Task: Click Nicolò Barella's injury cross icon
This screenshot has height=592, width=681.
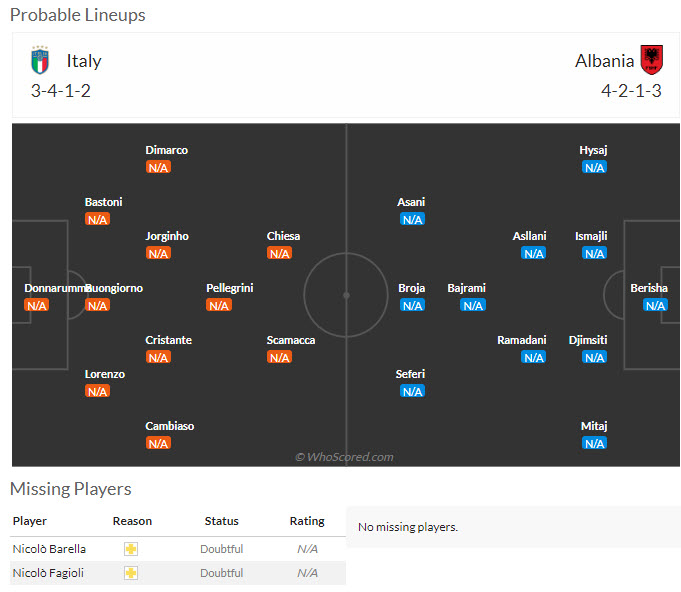Action: pyautogui.click(x=131, y=549)
